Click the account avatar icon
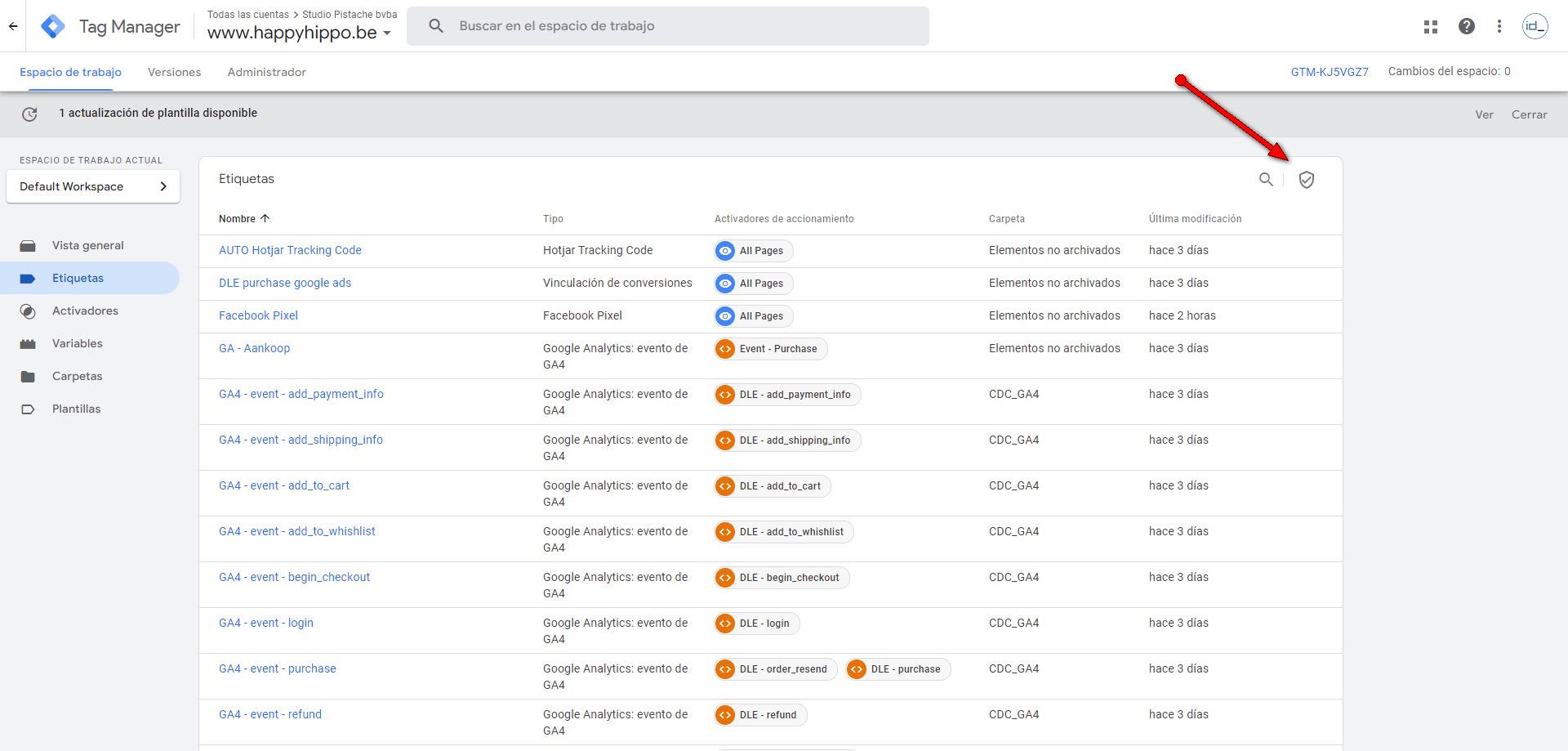1568x751 pixels. 1535,26
